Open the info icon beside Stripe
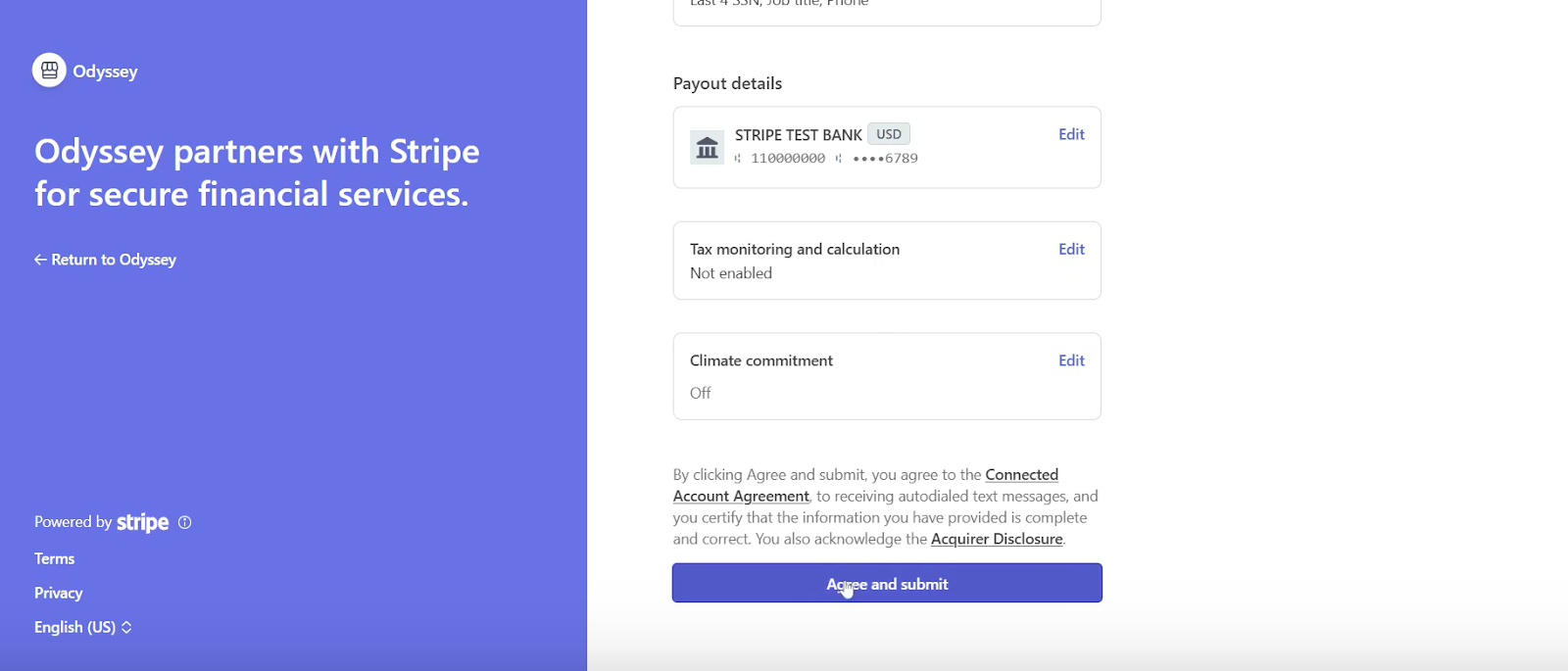The image size is (1568, 671). pyautogui.click(x=185, y=523)
